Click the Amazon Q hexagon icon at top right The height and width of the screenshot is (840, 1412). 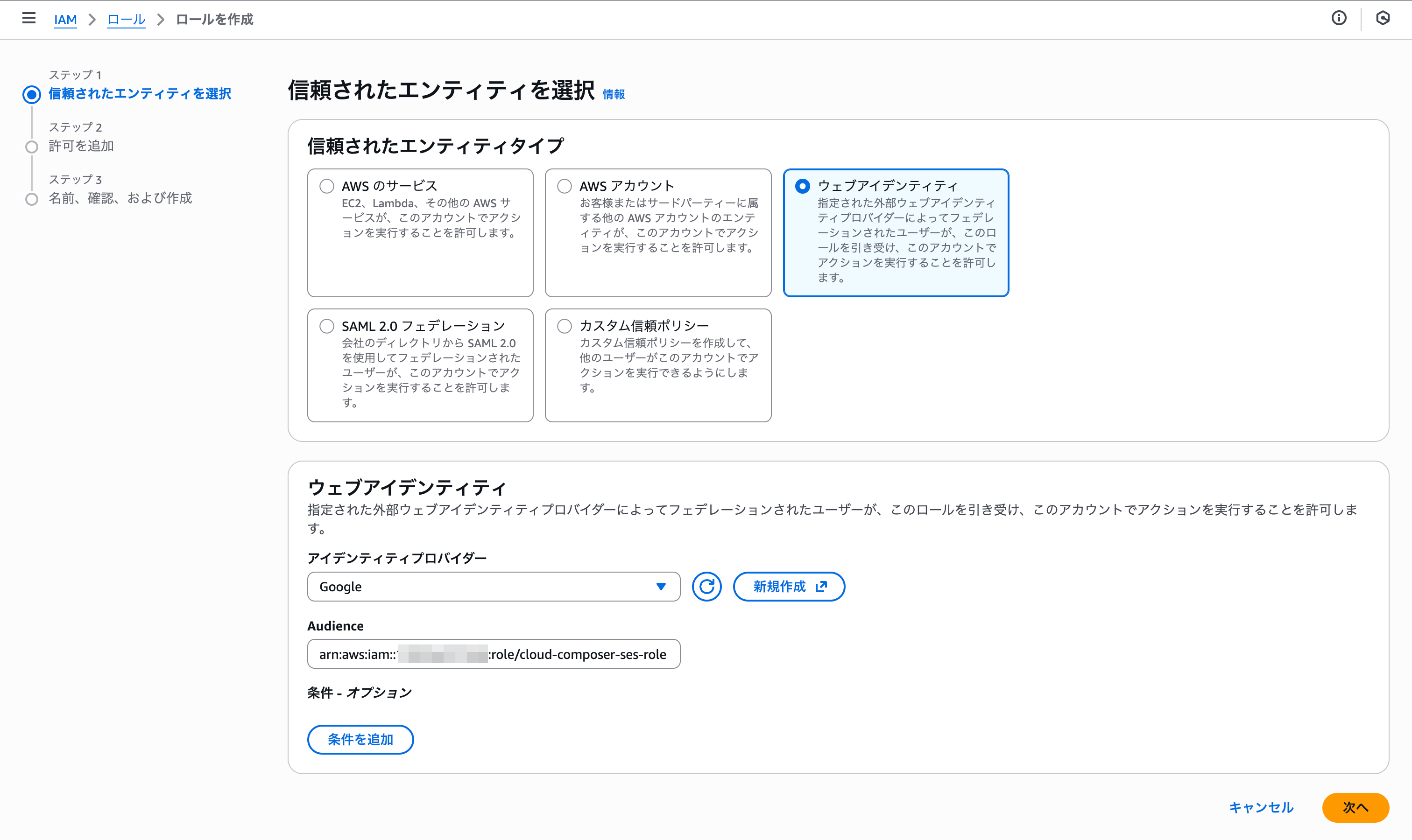pyautogui.click(x=1384, y=19)
